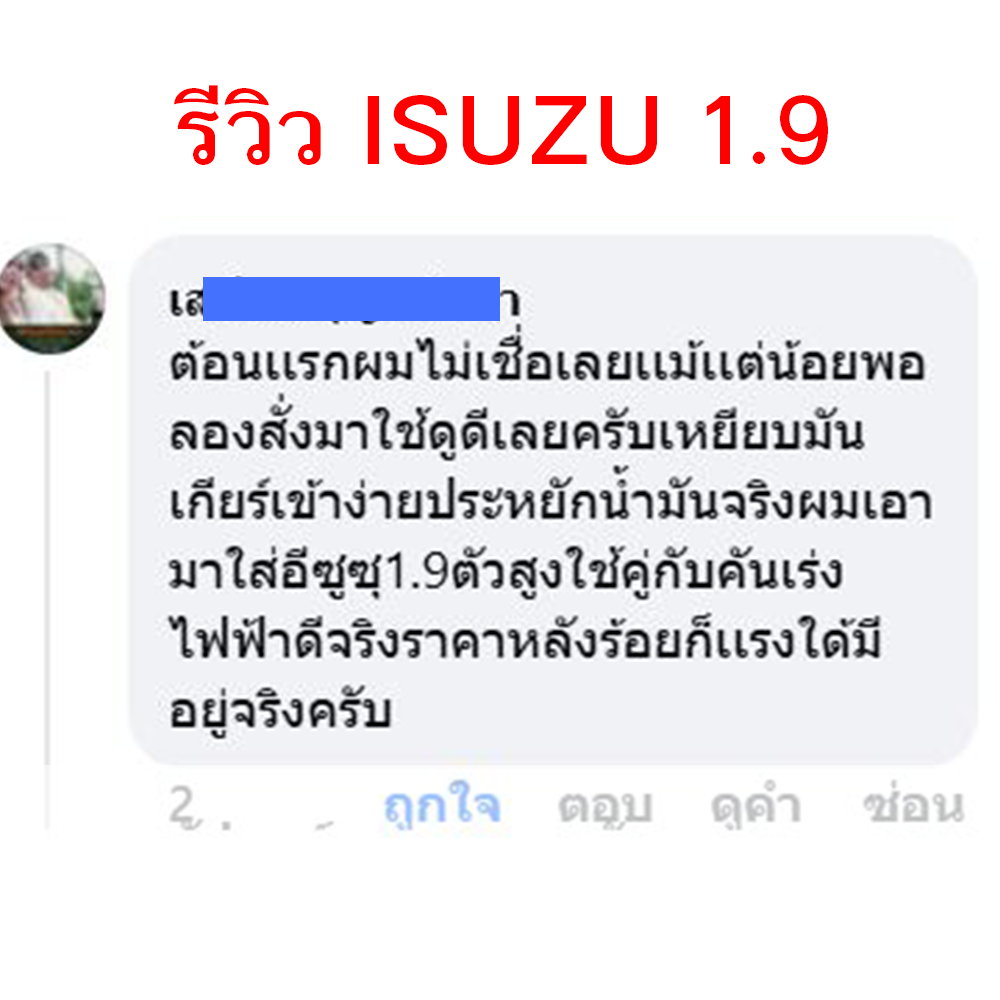Click the 1.9 inside the comment text
Image resolution: width=1000 pixels, height=1000 pixels.
coord(418,572)
